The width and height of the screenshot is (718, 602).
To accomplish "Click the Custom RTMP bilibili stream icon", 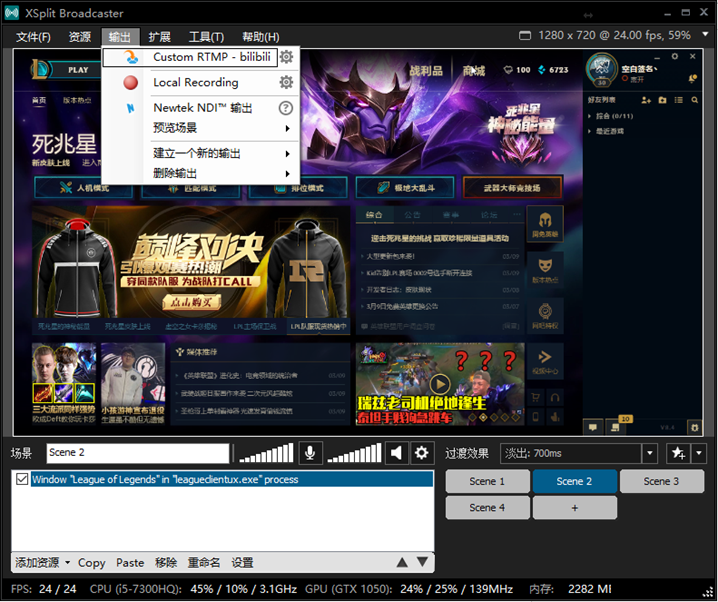I will (131, 57).
